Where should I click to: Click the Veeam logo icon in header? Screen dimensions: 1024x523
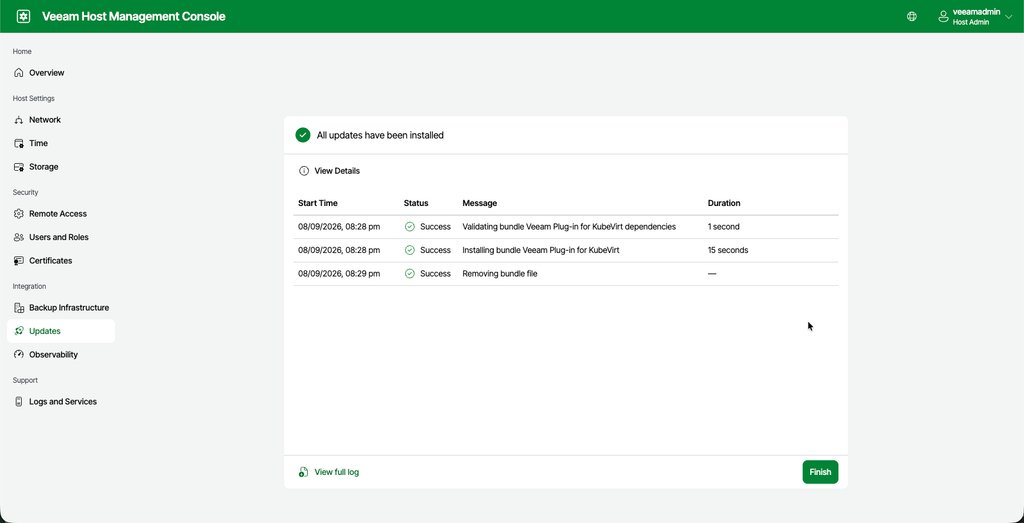click(24, 16)
